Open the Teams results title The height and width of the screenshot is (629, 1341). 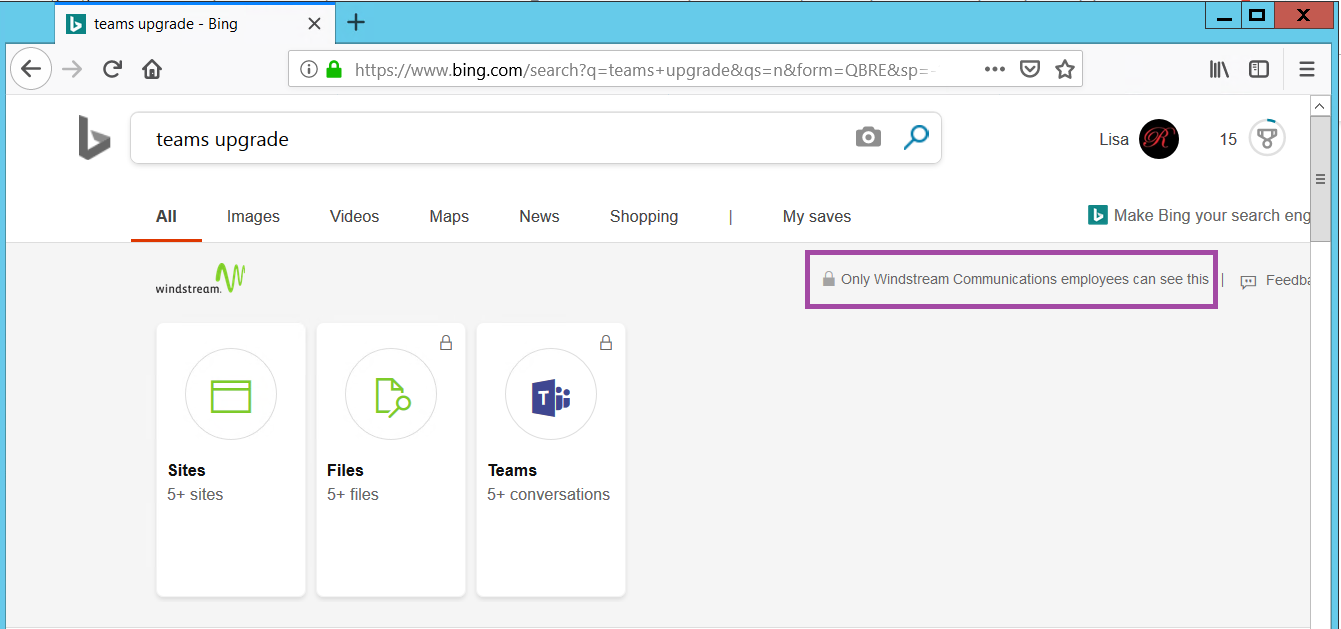pyautogui.click(x=512, y=470)
